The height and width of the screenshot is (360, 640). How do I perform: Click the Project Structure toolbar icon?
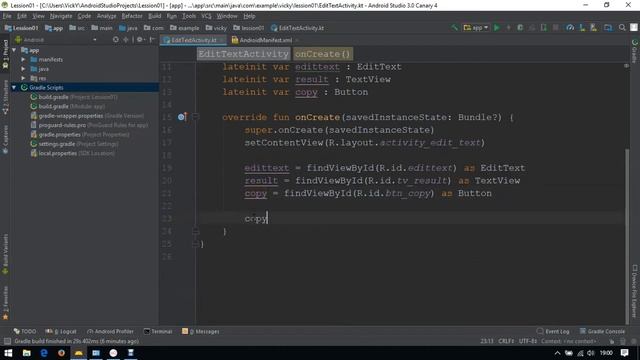tap(608, 28)
